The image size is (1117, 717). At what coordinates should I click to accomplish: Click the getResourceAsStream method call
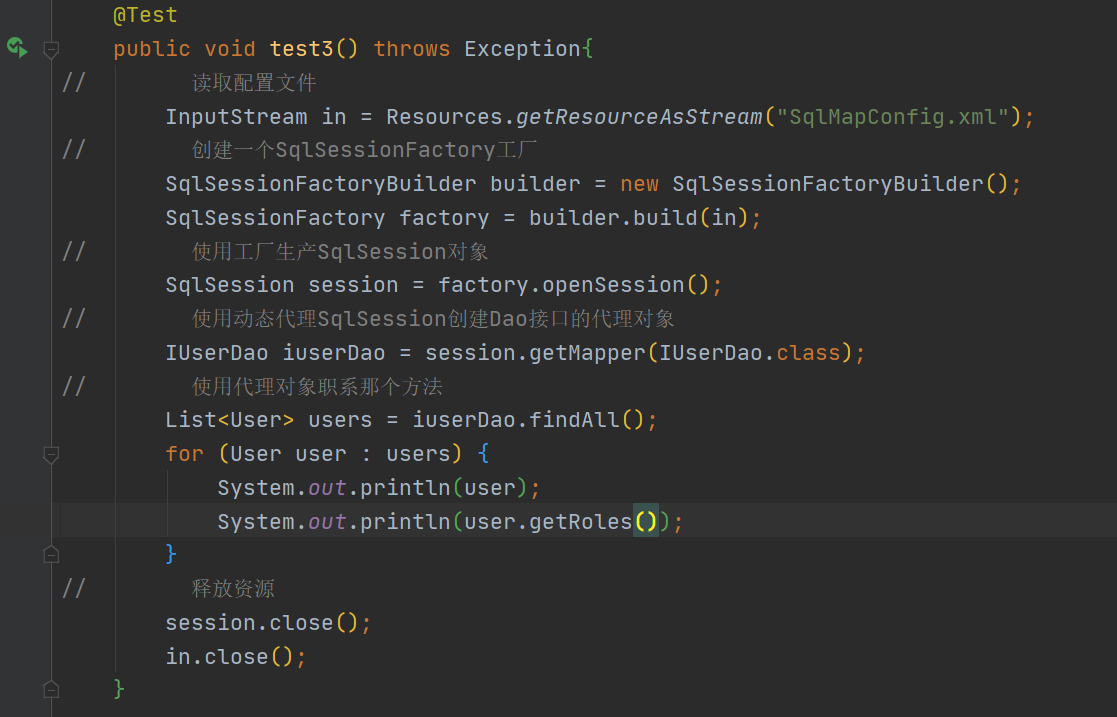639,116
